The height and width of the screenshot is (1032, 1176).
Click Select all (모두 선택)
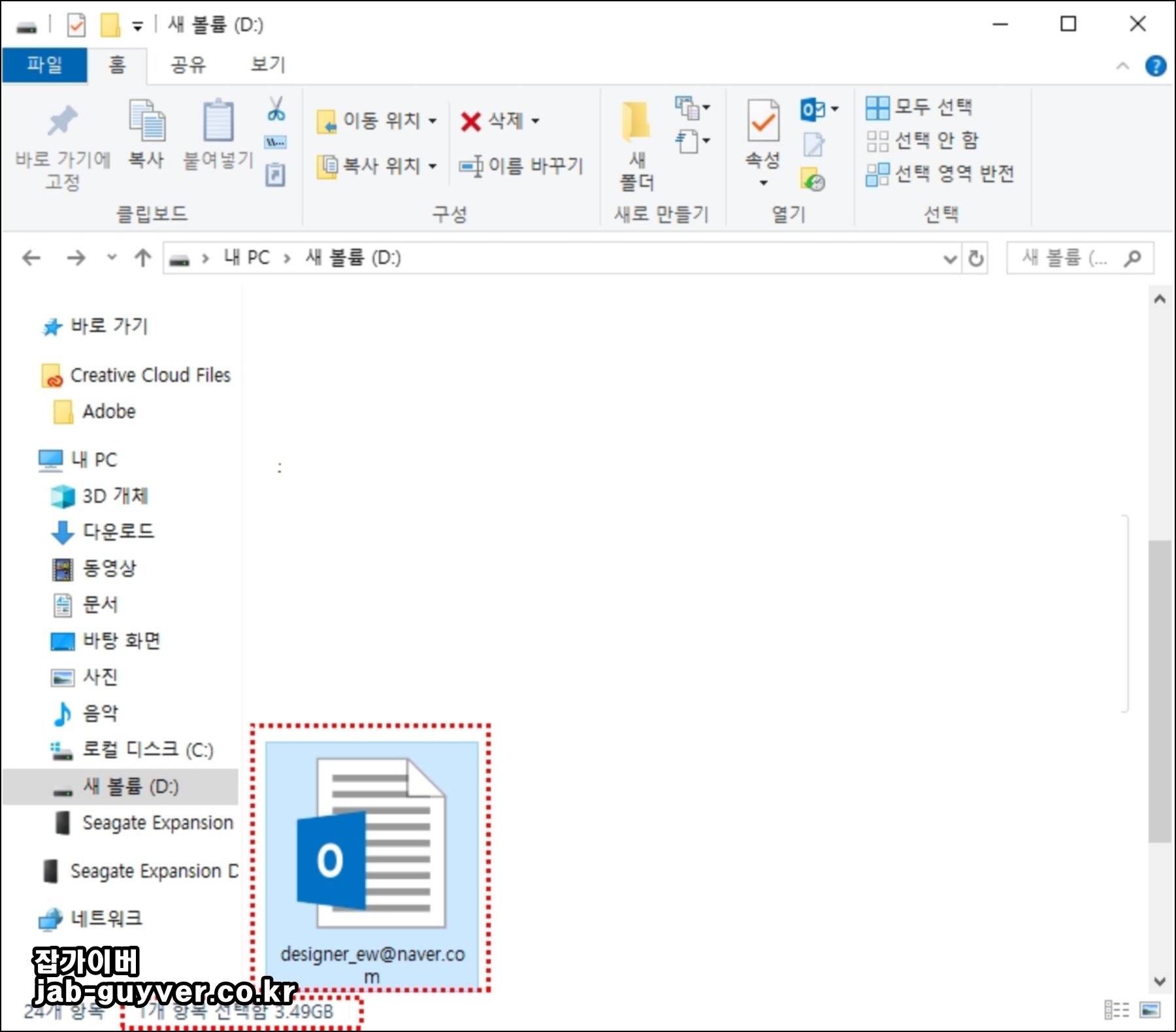(919, 107)
